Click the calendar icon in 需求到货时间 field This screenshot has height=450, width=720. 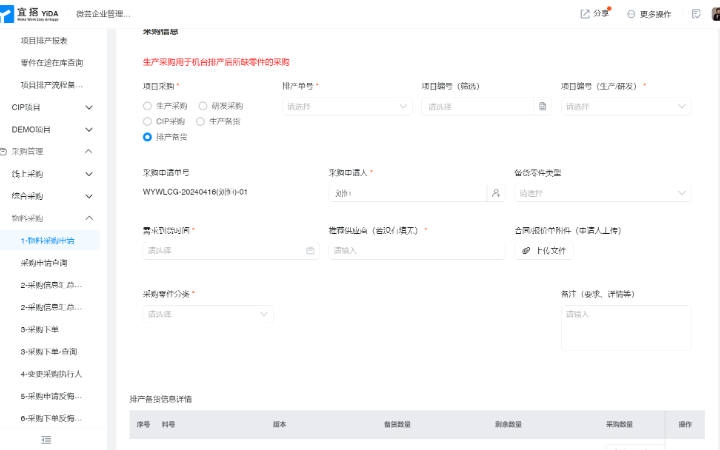click(310, 250)
